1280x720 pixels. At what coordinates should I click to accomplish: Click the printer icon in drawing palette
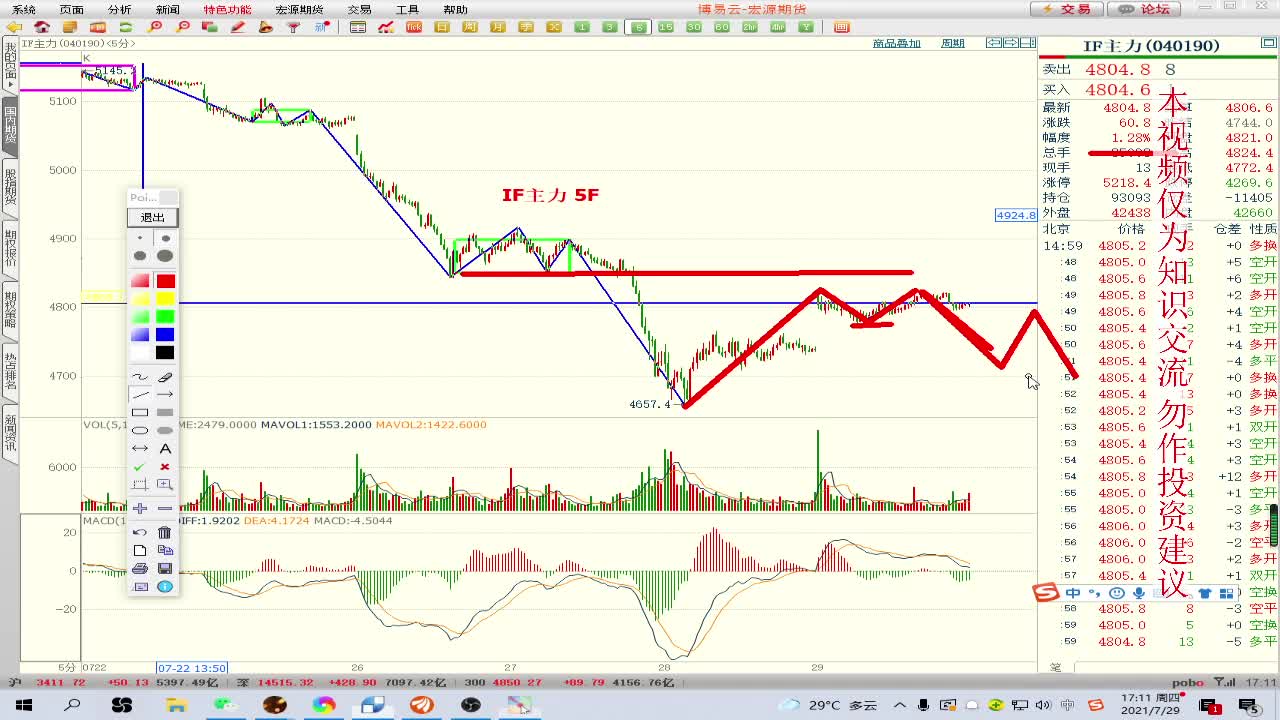(x=140, y=568)
